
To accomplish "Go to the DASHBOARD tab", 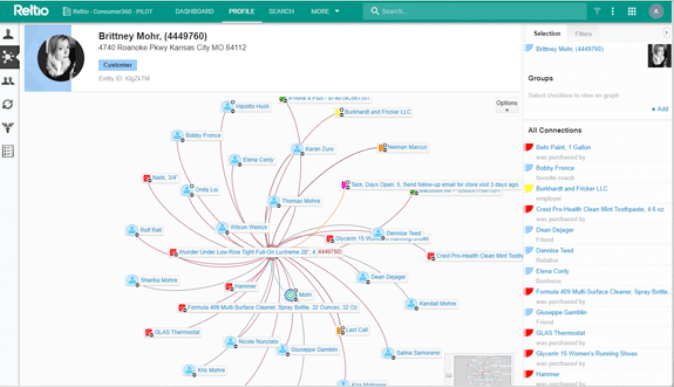I will click(x=194, y=11).
